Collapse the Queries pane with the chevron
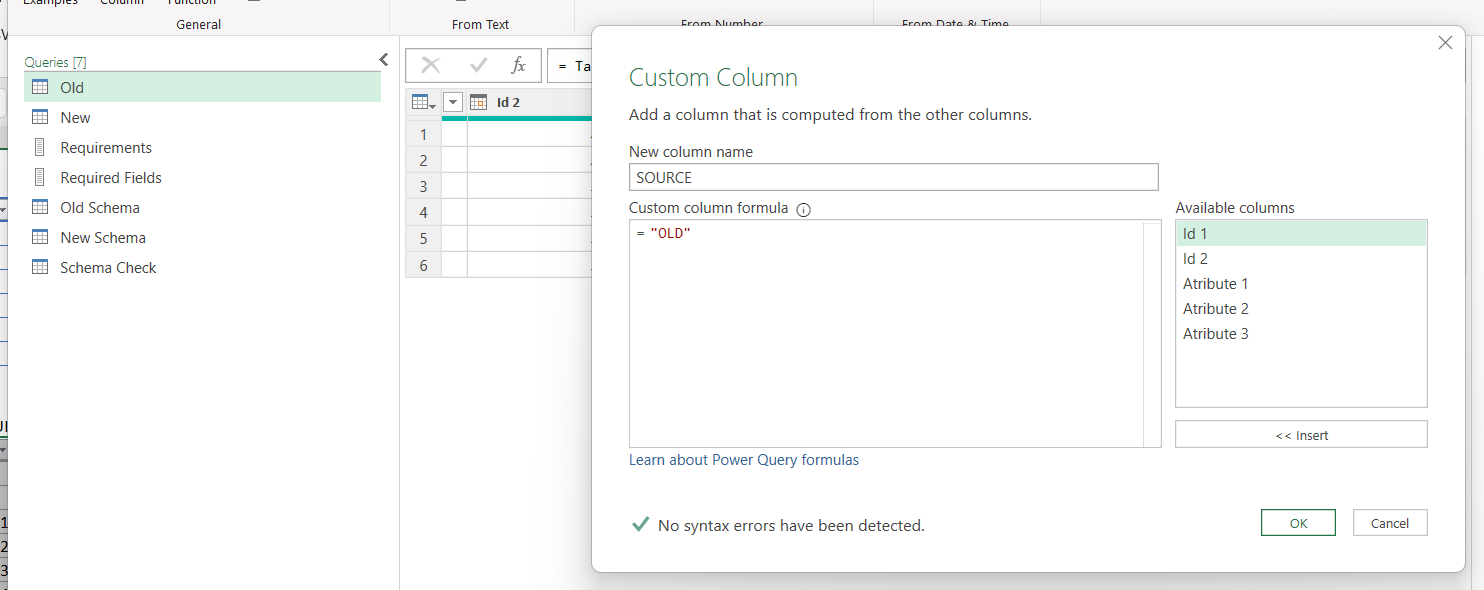Image resolution: width=1484 pixels, height=590 pixels. pos(383,60)
